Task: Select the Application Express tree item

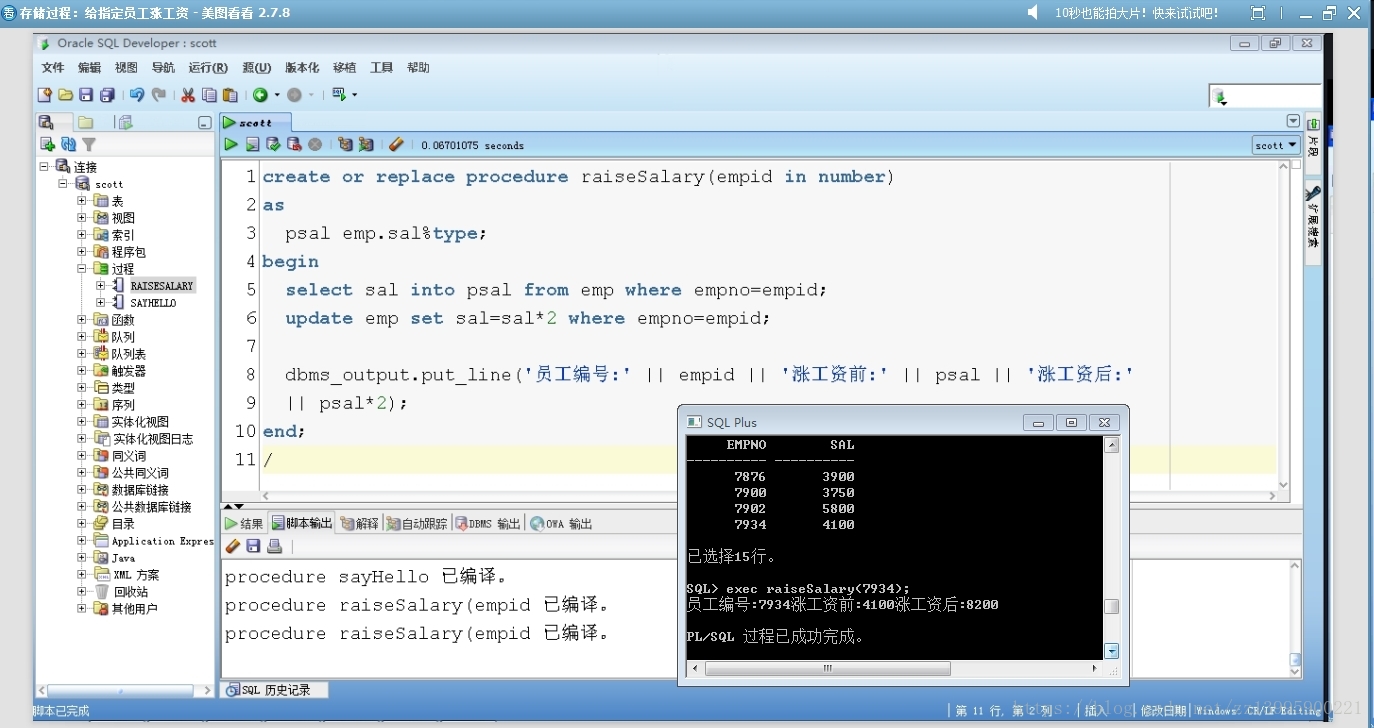Action: click(x=154, y=541)
